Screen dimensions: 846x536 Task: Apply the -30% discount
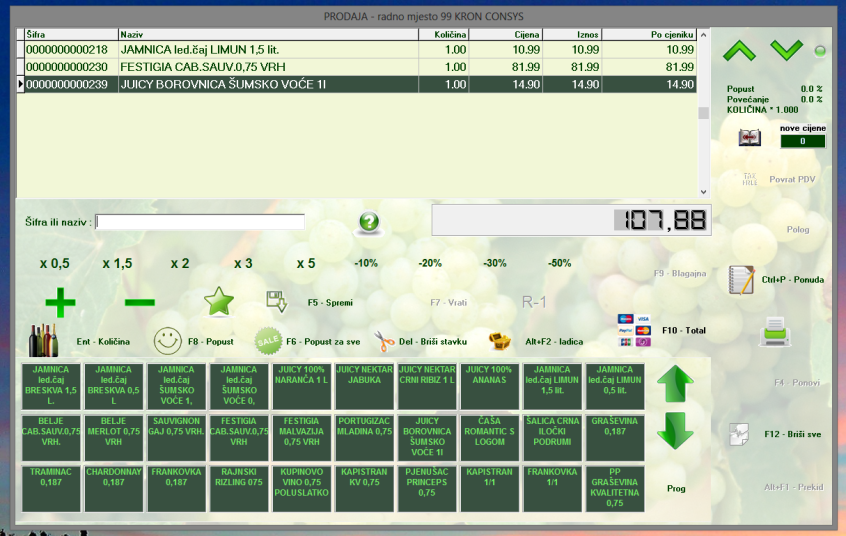point(495,263)
